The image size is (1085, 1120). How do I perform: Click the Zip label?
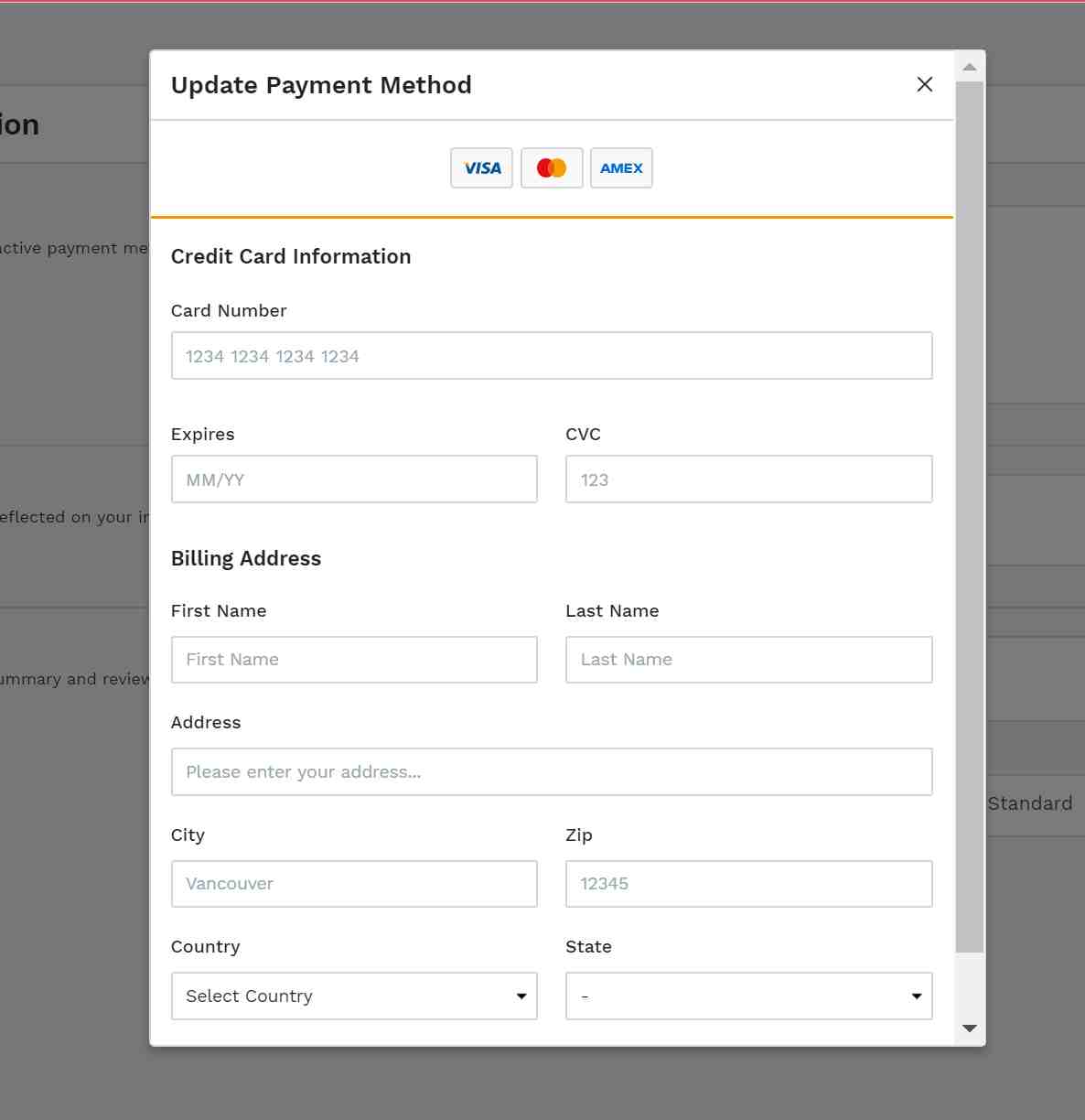tap(579, 835)
